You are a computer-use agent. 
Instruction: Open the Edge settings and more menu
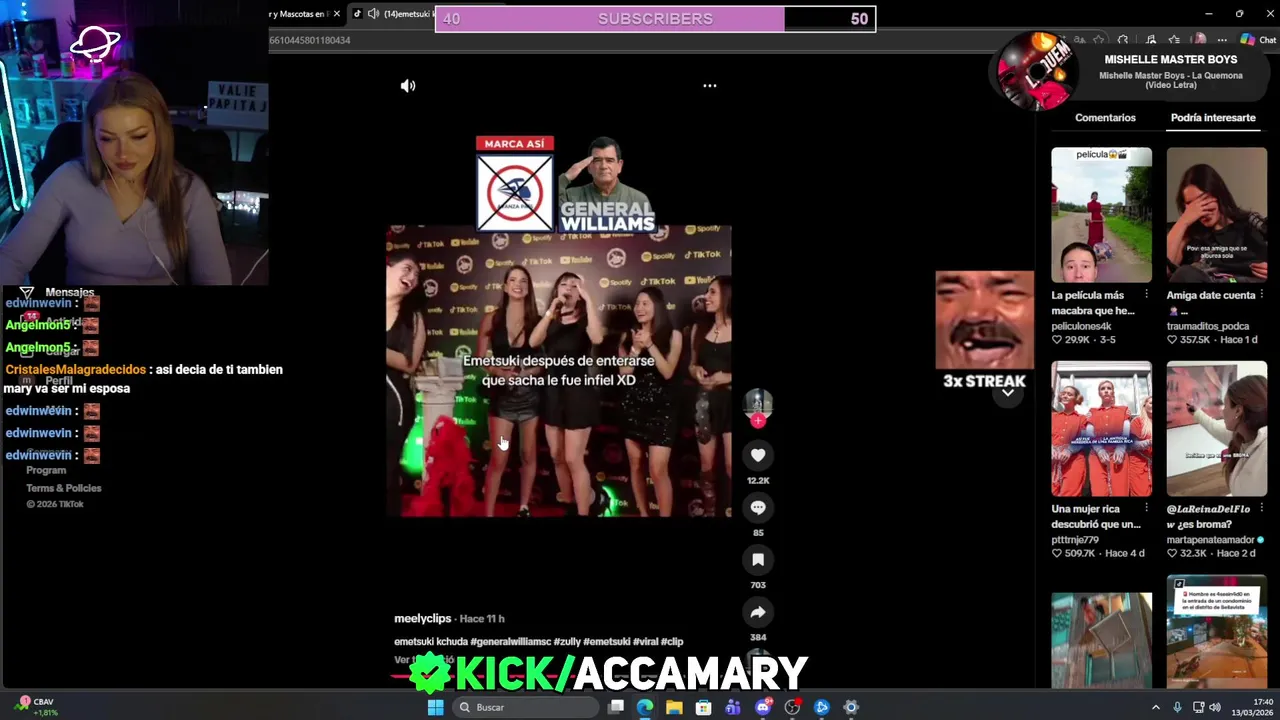1222,40
